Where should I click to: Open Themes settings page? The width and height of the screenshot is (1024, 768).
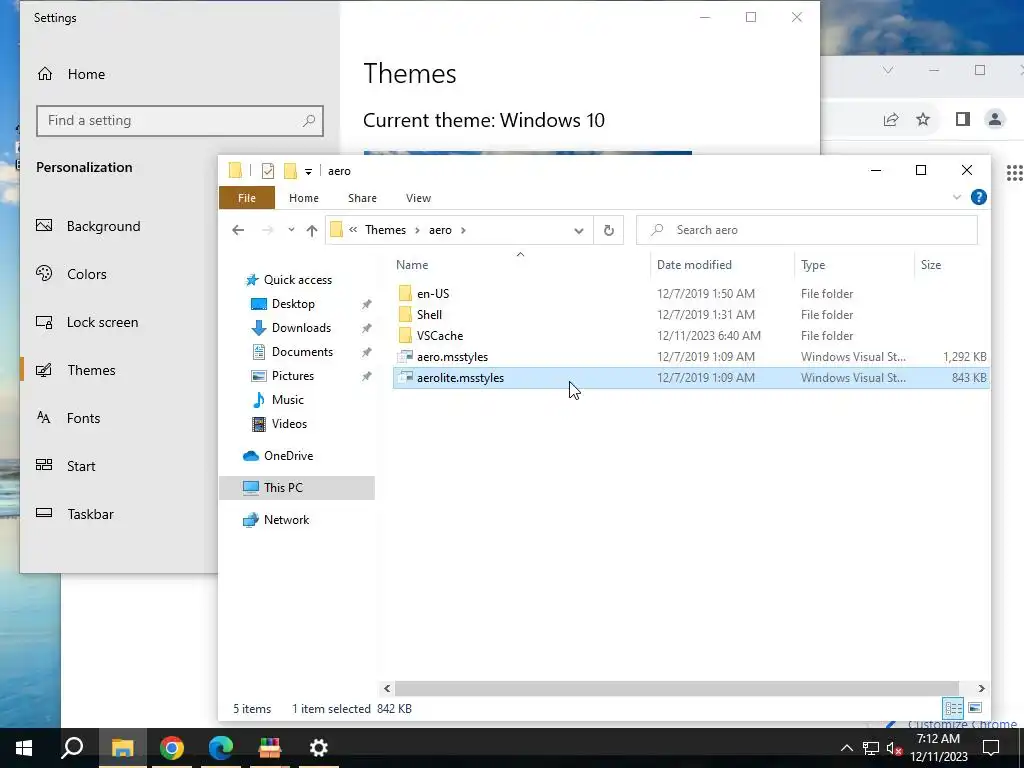(x=91, y=370)
